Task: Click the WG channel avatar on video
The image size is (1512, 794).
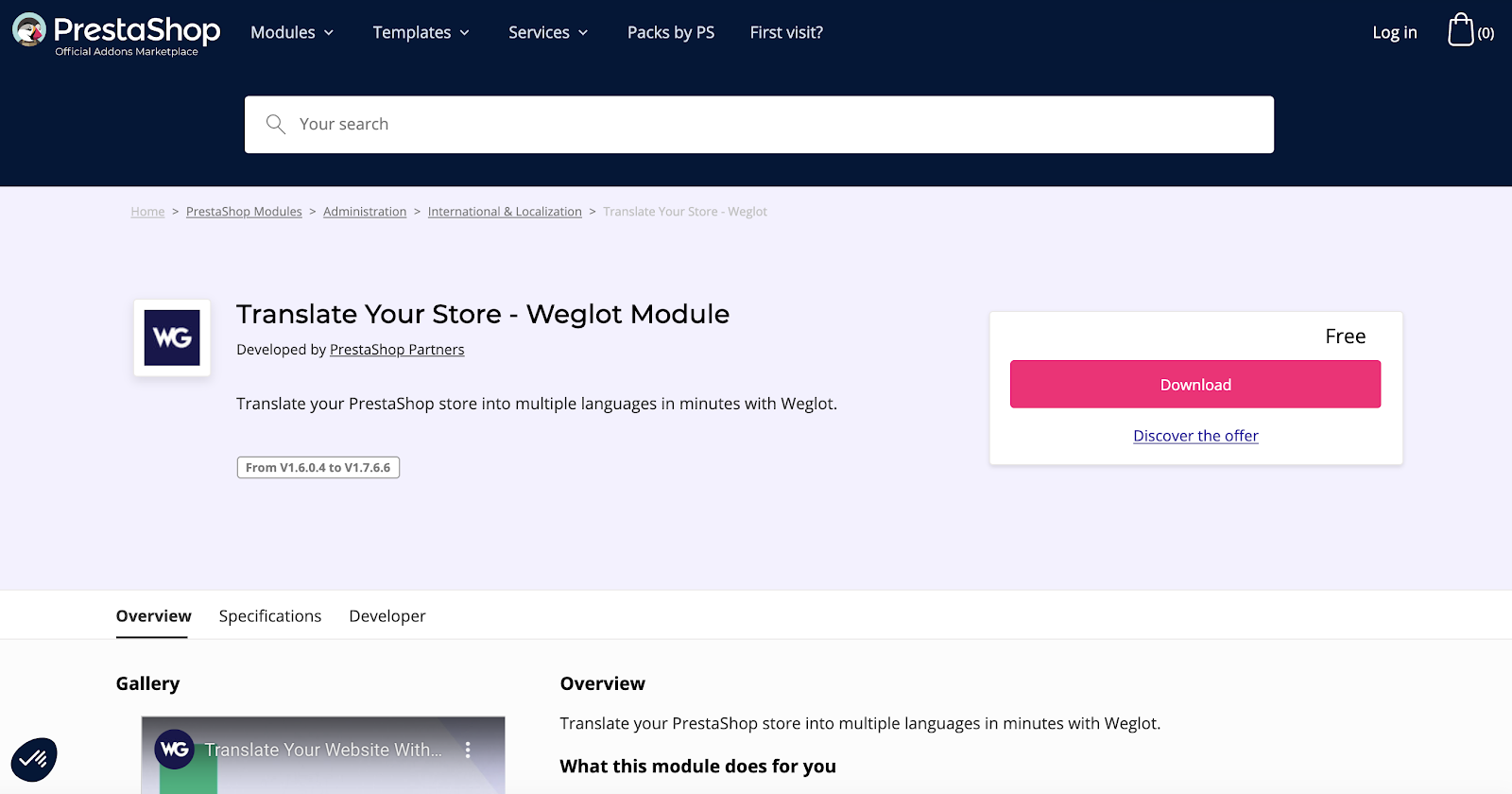Action: (175, 750)
